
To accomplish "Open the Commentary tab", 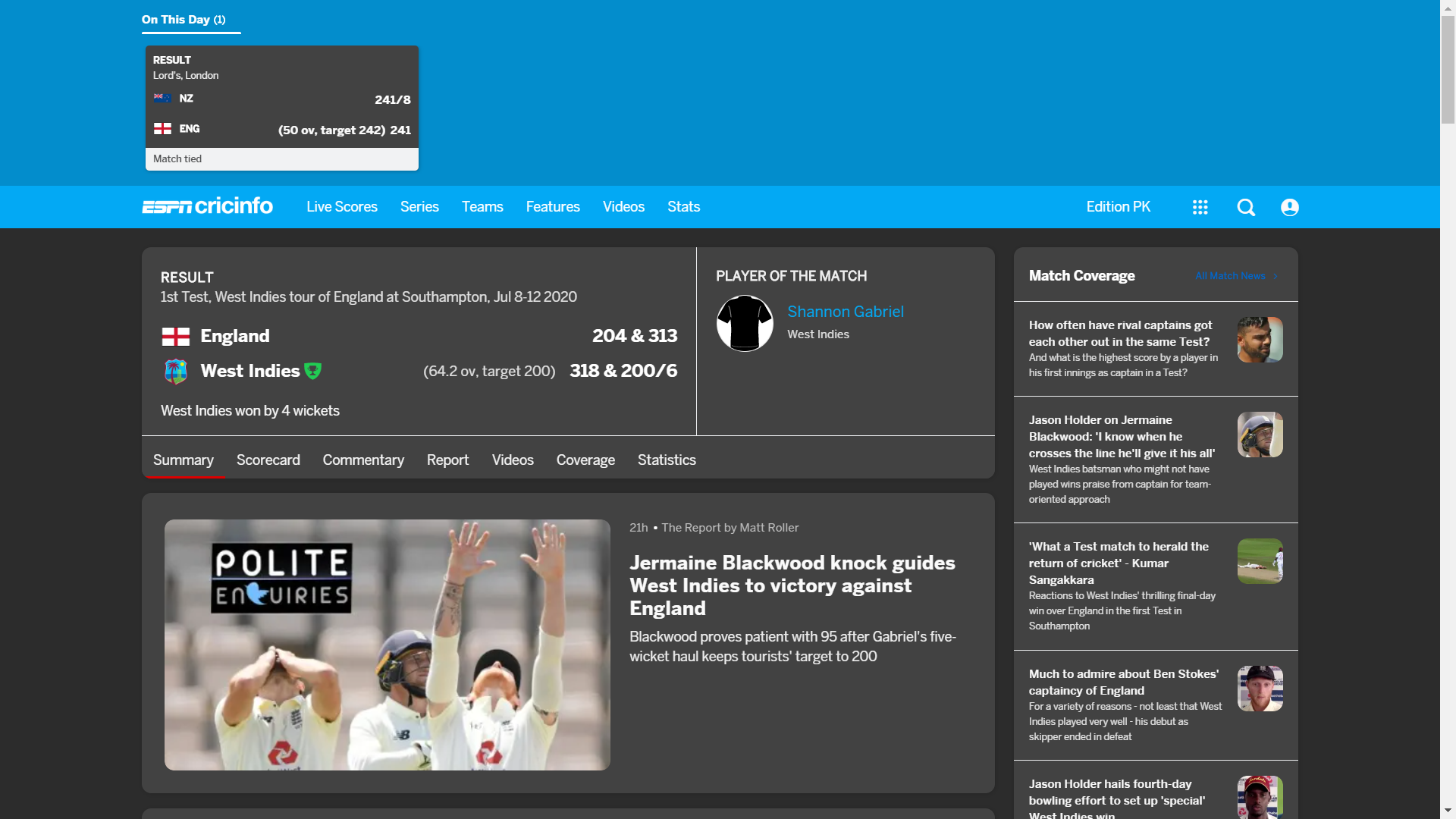I will [x=363, y=460].
